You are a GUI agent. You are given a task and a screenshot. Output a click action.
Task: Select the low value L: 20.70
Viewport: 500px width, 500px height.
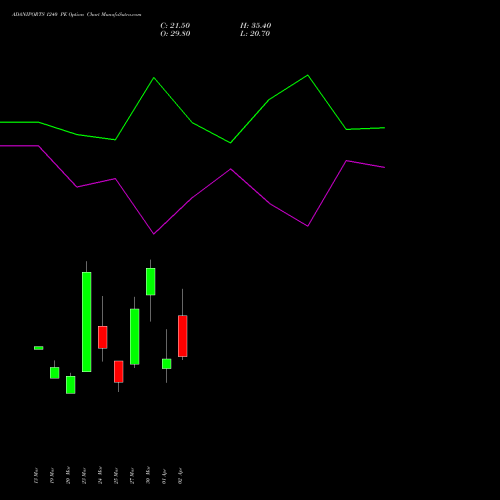point(255,34)
